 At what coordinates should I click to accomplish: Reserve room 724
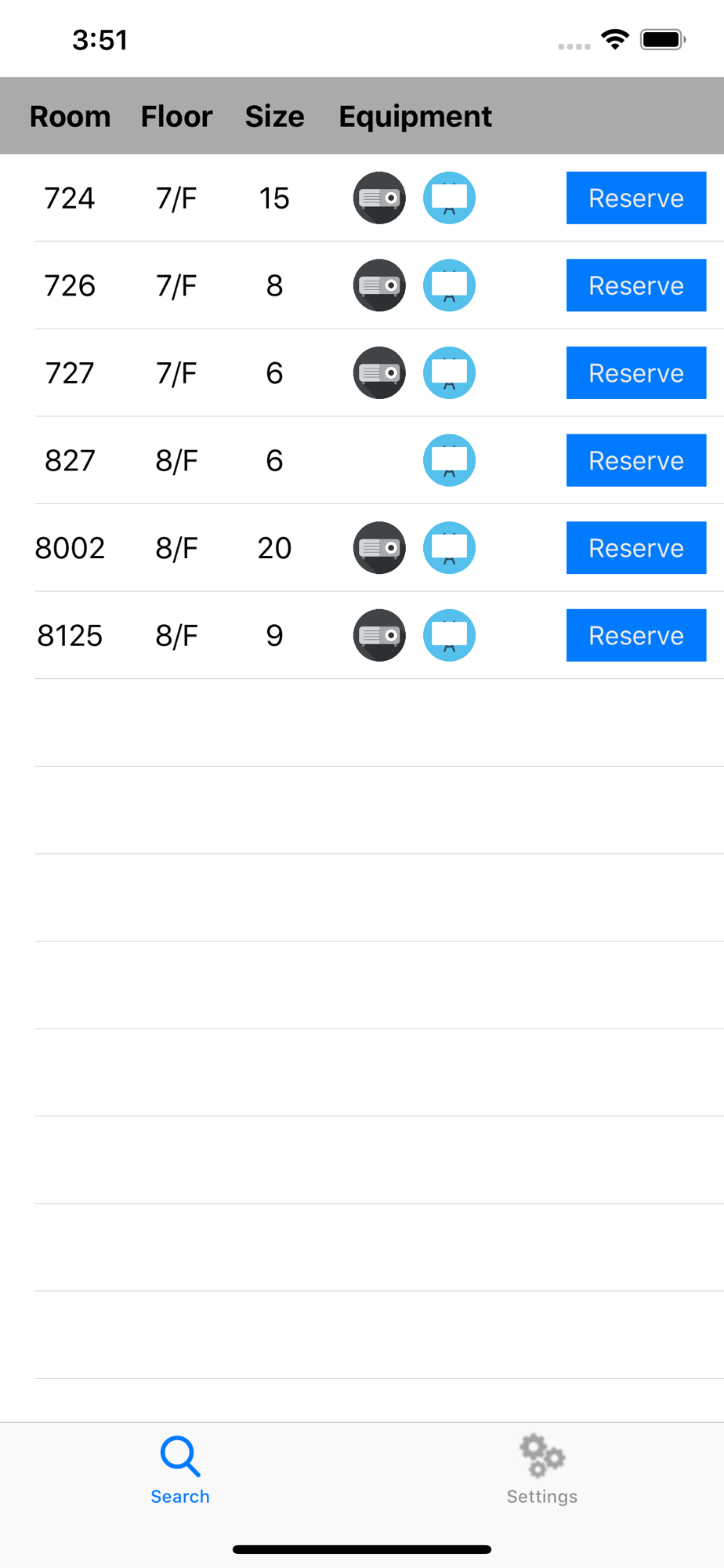pos(636,198)
